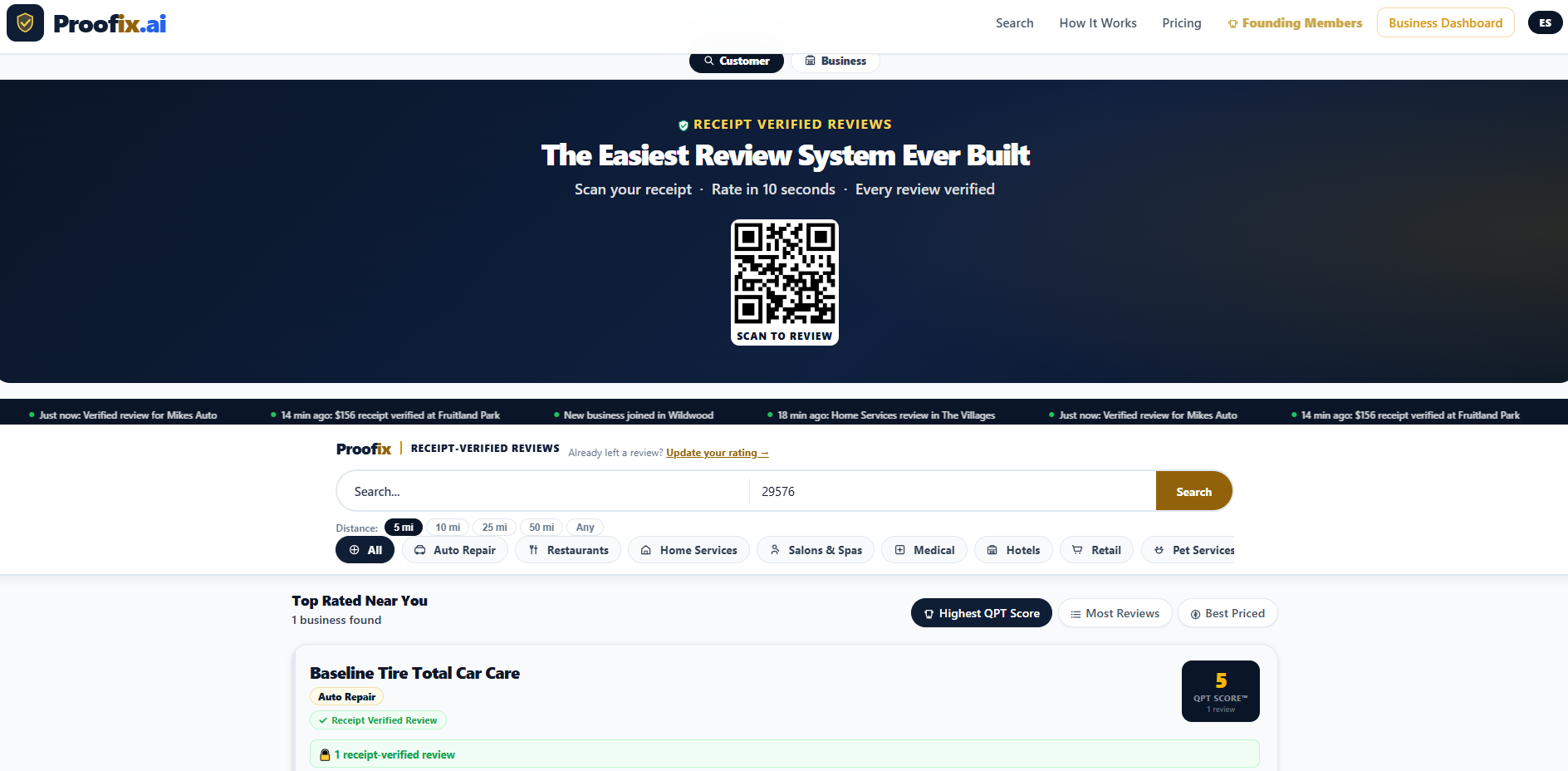Viewport: 1568px width, 771px height.
Task: Click the Proofix shield logo icon
Action: click(23, 22)
